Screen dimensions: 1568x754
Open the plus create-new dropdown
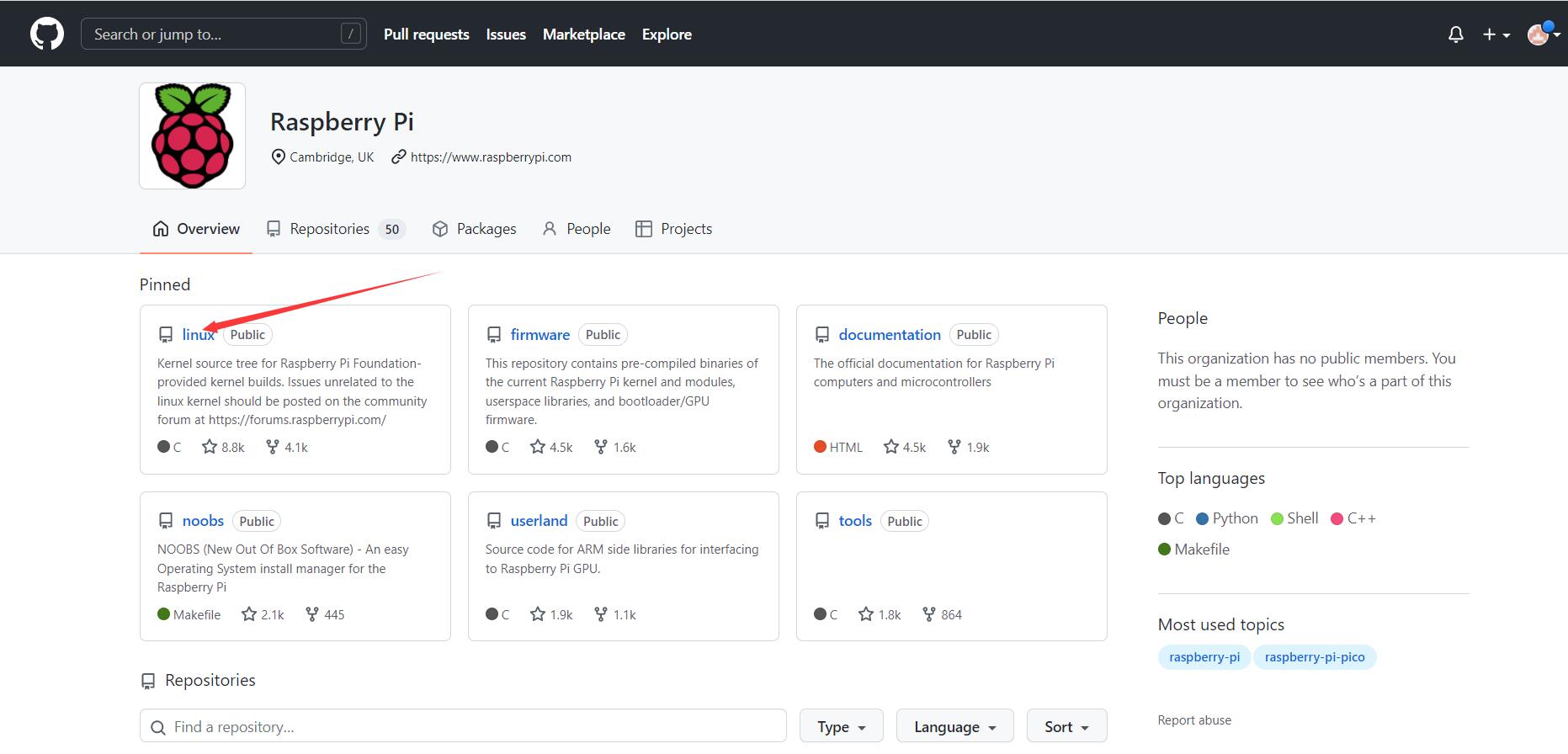click(x=1496, y=35)
